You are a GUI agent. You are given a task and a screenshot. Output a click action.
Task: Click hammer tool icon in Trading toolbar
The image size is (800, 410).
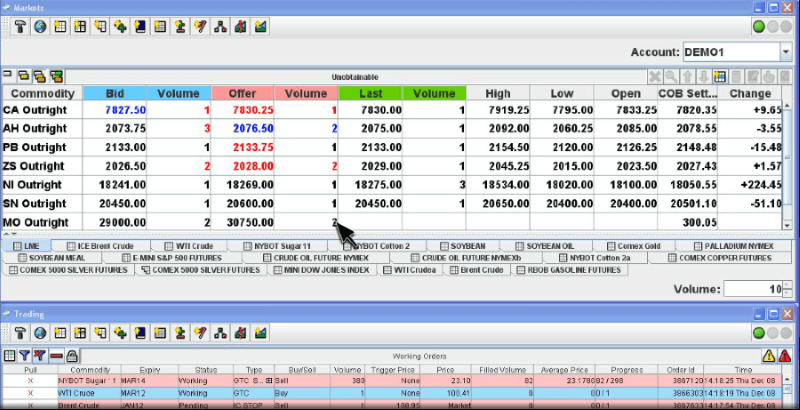[x=20, y=333]
